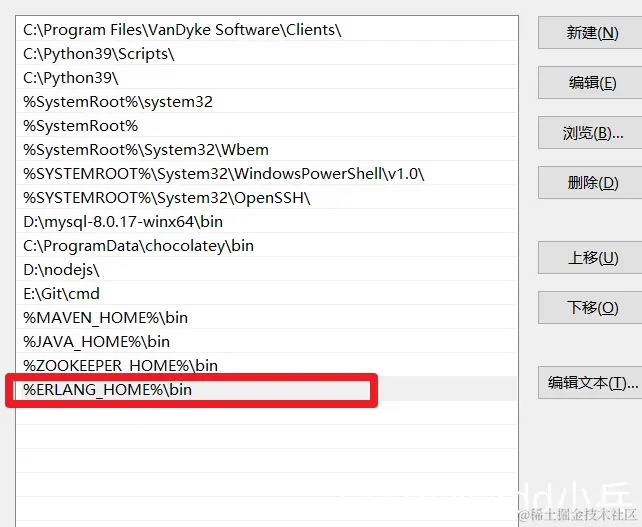The image size is (642, 527).
Task: Select the System32\OpenSSH\ path entry
Action: [x=267, y=197]
